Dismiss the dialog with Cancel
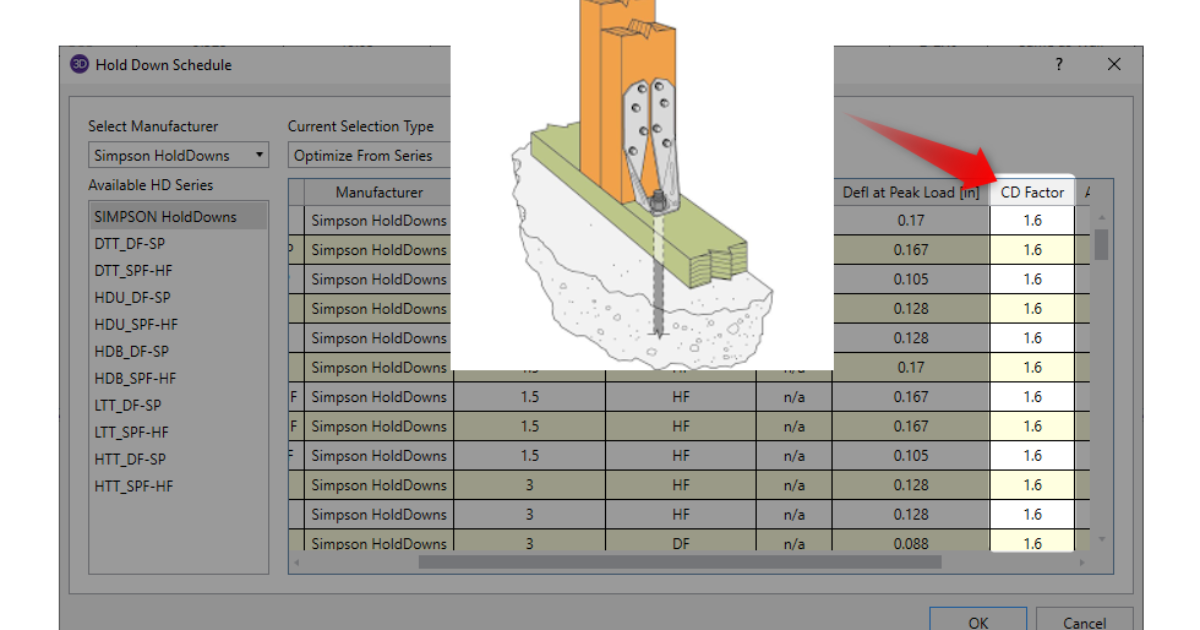1200x630 pixels. 1085,621
